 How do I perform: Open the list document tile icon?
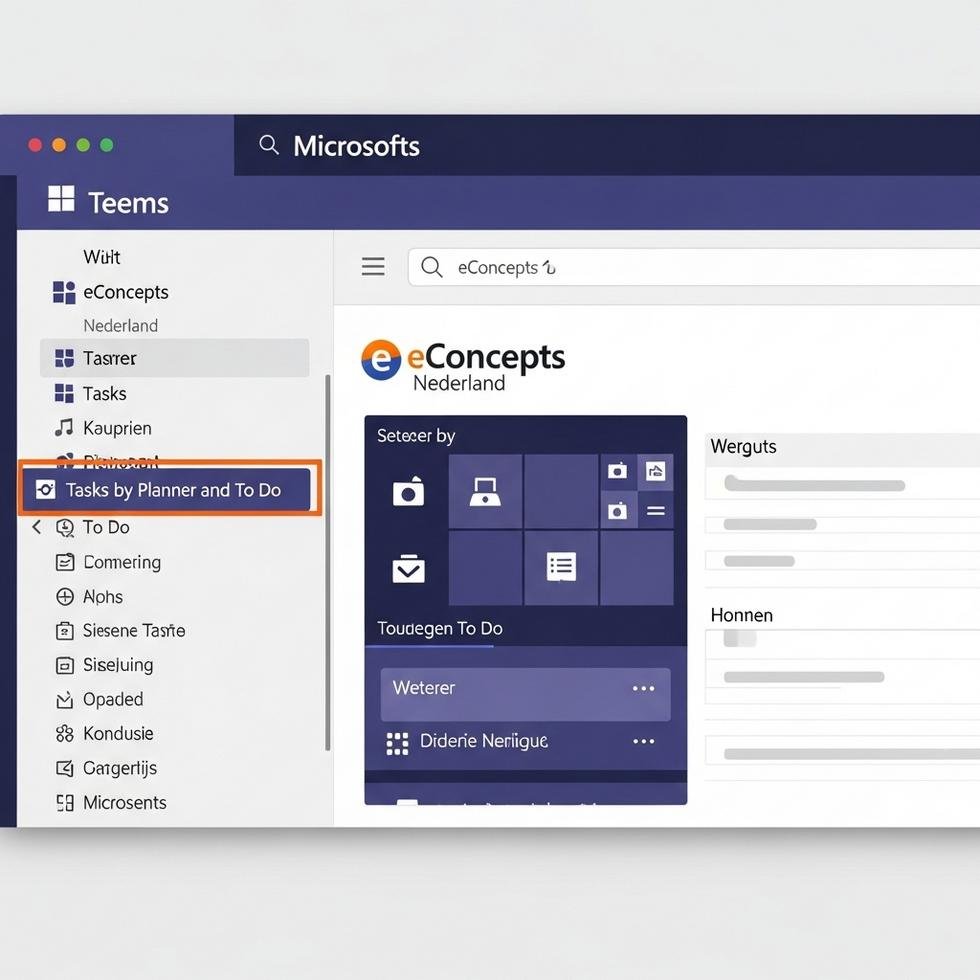coord(561,567)
